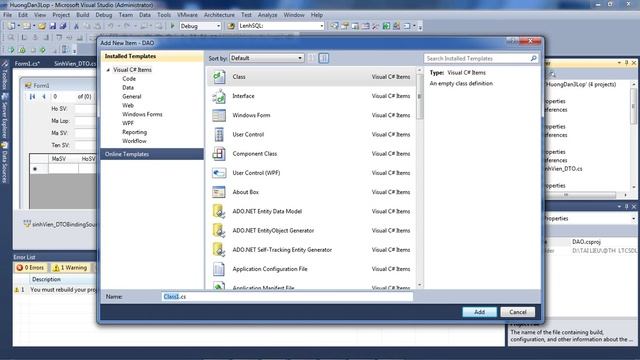The image size is (640, 360).
Task: Click the sinhVien_DTOBindingSource component icon
Action: pyautogui.click(x=27, y=224)
